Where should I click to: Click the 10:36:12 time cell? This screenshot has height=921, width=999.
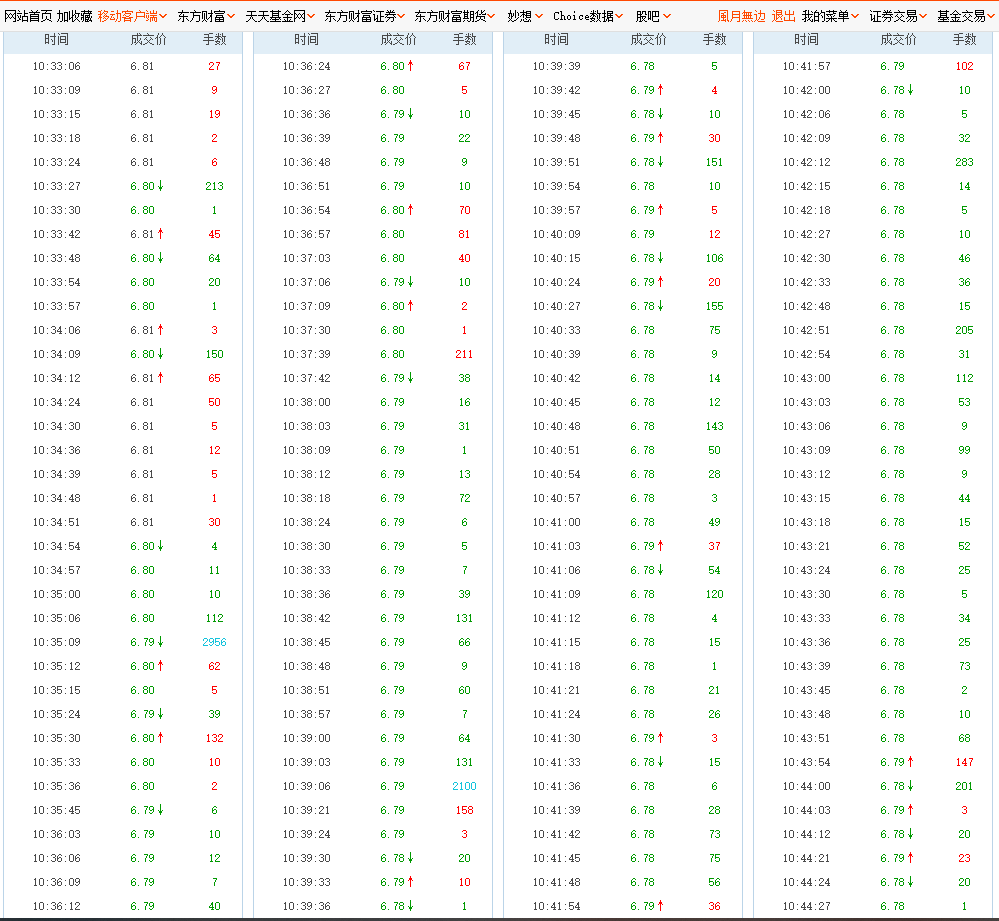click(x=57, y=906)
